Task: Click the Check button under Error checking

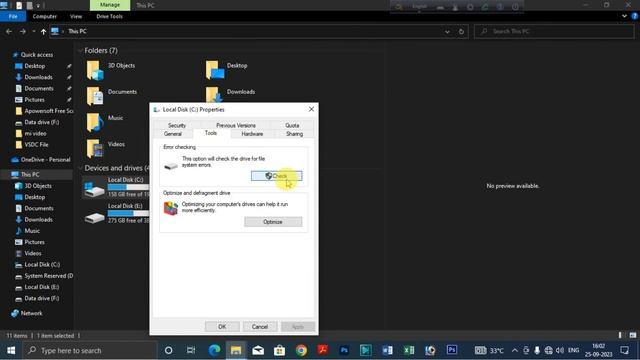Action: click(x=276, y=176)
